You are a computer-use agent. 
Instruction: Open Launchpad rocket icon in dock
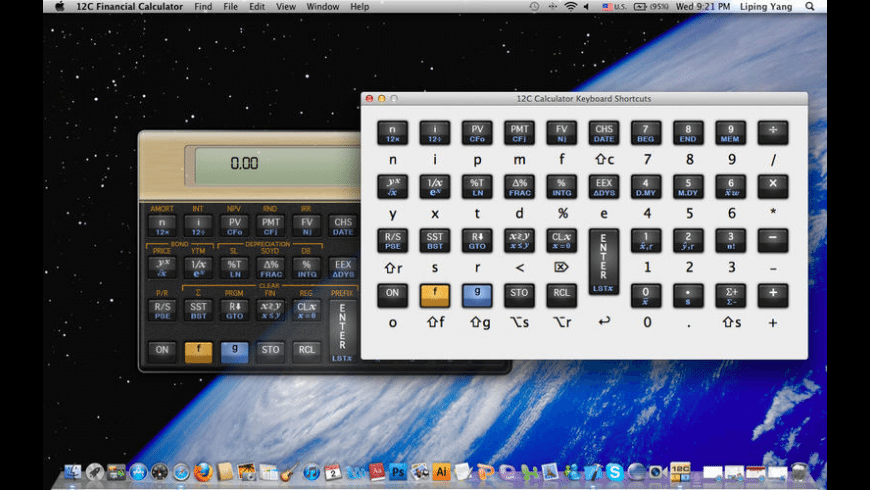click(94, 472)
